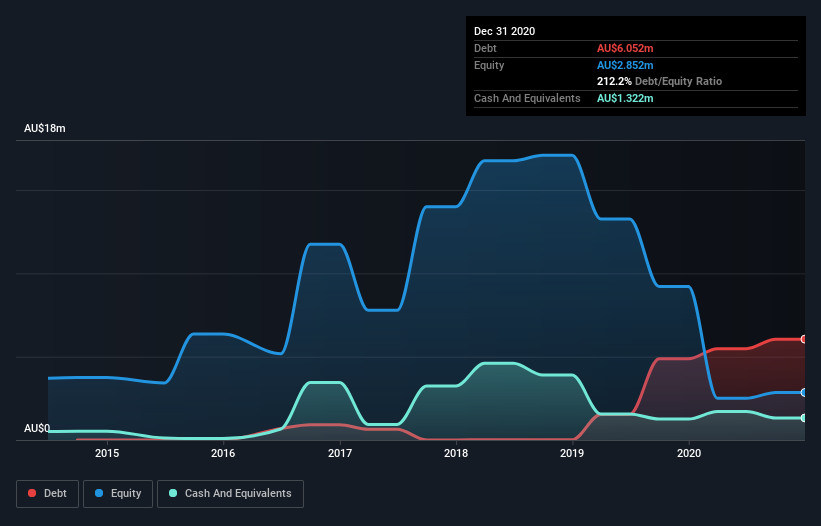Image resolution: width=821 pixels, height=526 pixels.
Task: Click the 2015 x-axis label
Action: [107, 453]
